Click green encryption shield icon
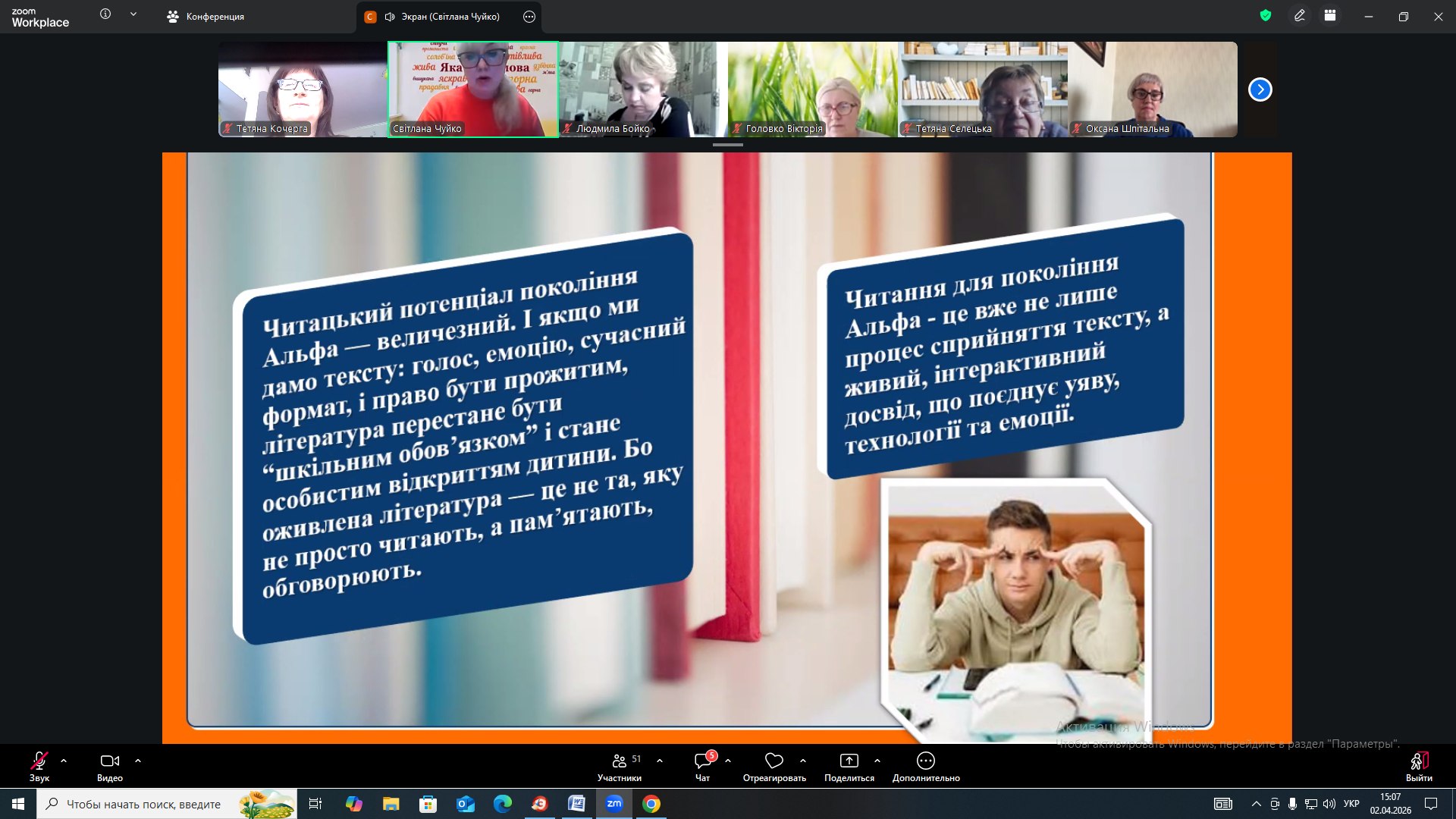Viewport: 1456px width, 819px height. click(x=1265, y=15)
